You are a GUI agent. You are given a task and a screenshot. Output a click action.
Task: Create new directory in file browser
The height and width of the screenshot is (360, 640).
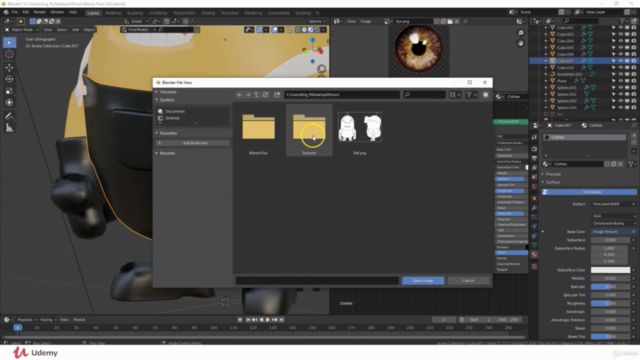[277, 95]
